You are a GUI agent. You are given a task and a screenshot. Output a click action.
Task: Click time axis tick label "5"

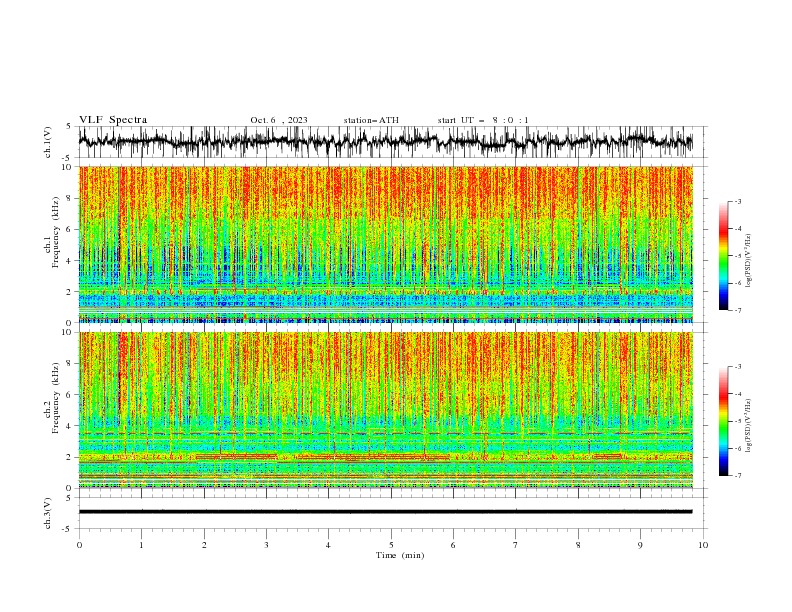tap(391, 545)
